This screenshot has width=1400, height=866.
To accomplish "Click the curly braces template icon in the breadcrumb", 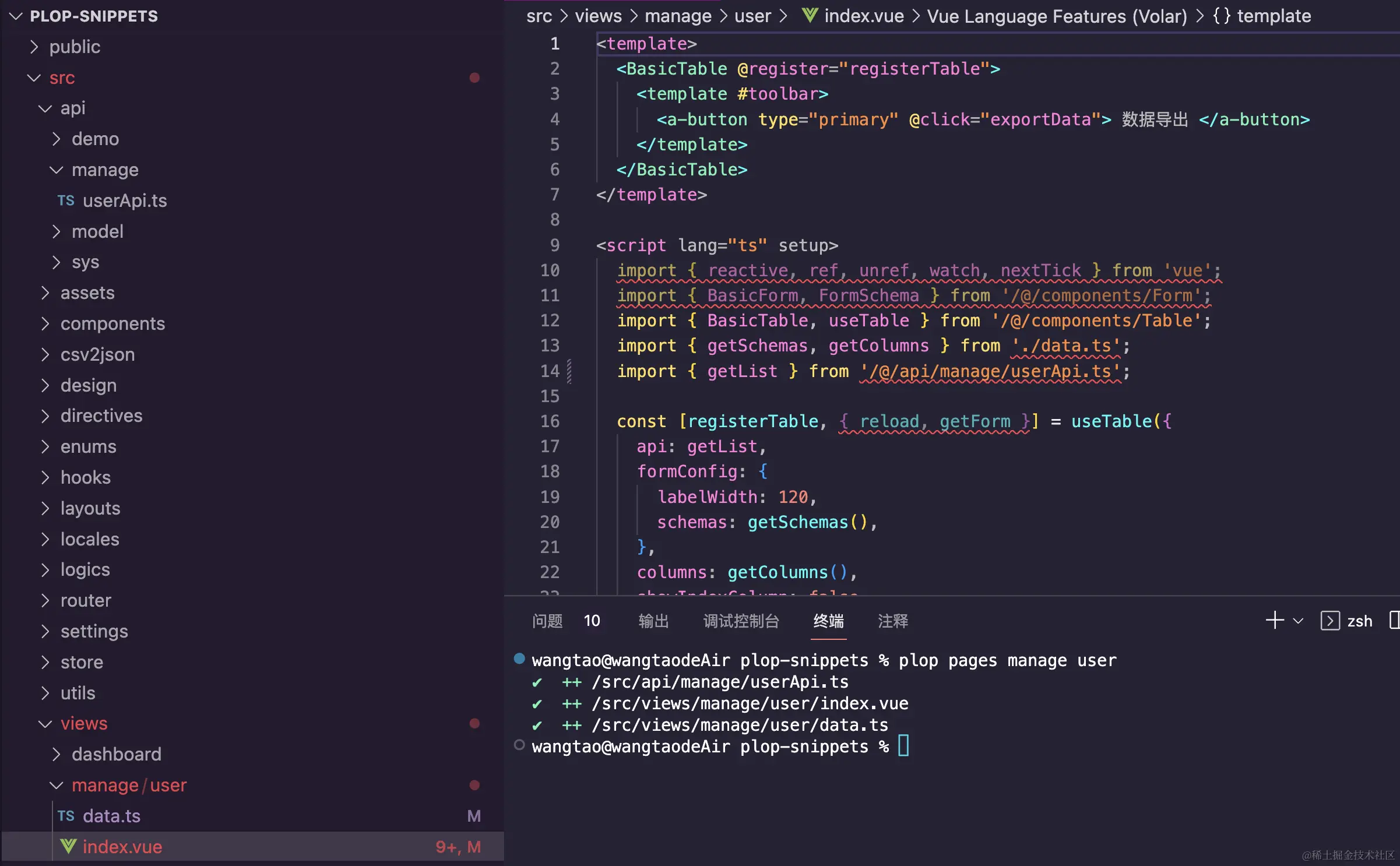I will [1222, 16].
